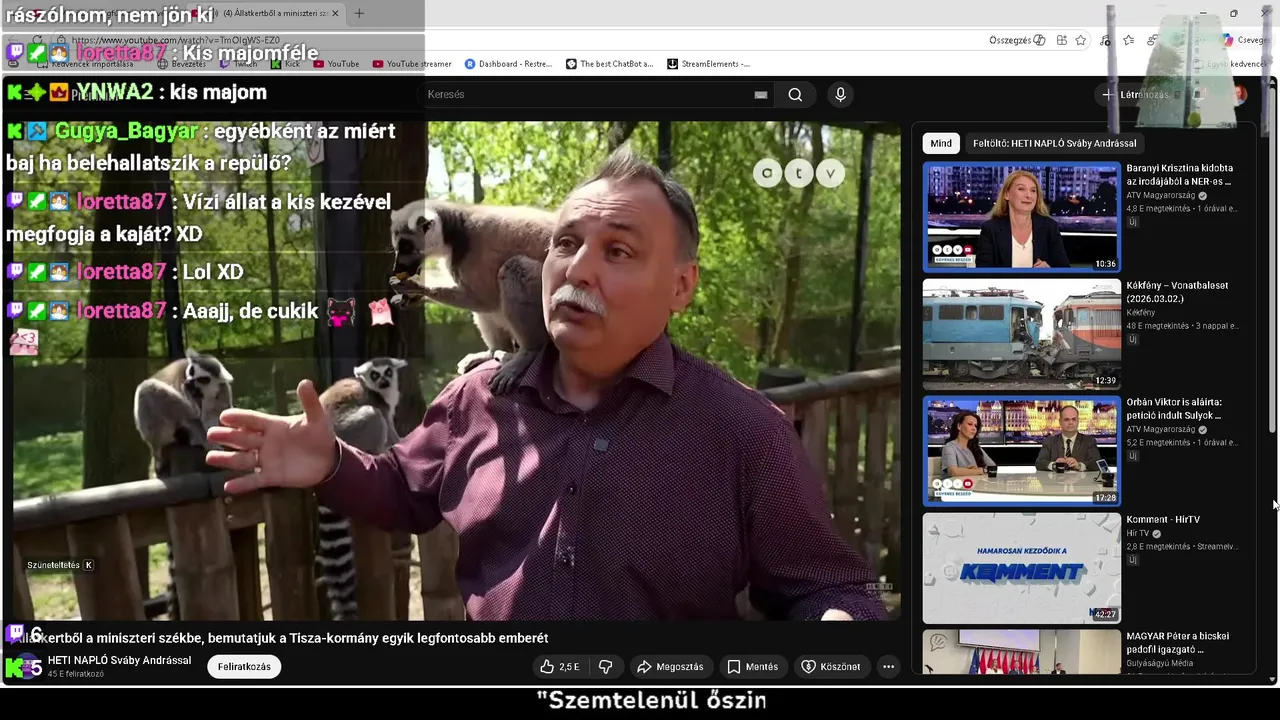Open YouTube bookmark in favorites bar

coord(336,64)
